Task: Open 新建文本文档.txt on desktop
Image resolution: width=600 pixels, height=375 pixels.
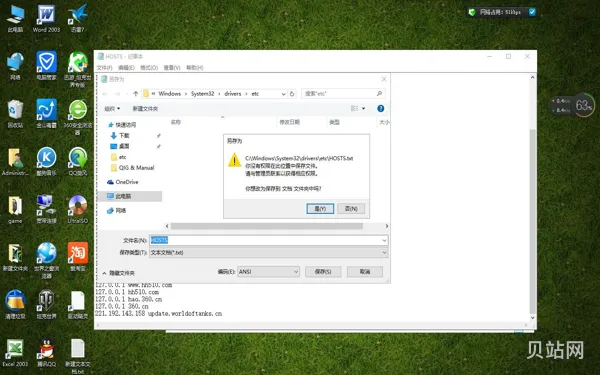Action: 78,356
